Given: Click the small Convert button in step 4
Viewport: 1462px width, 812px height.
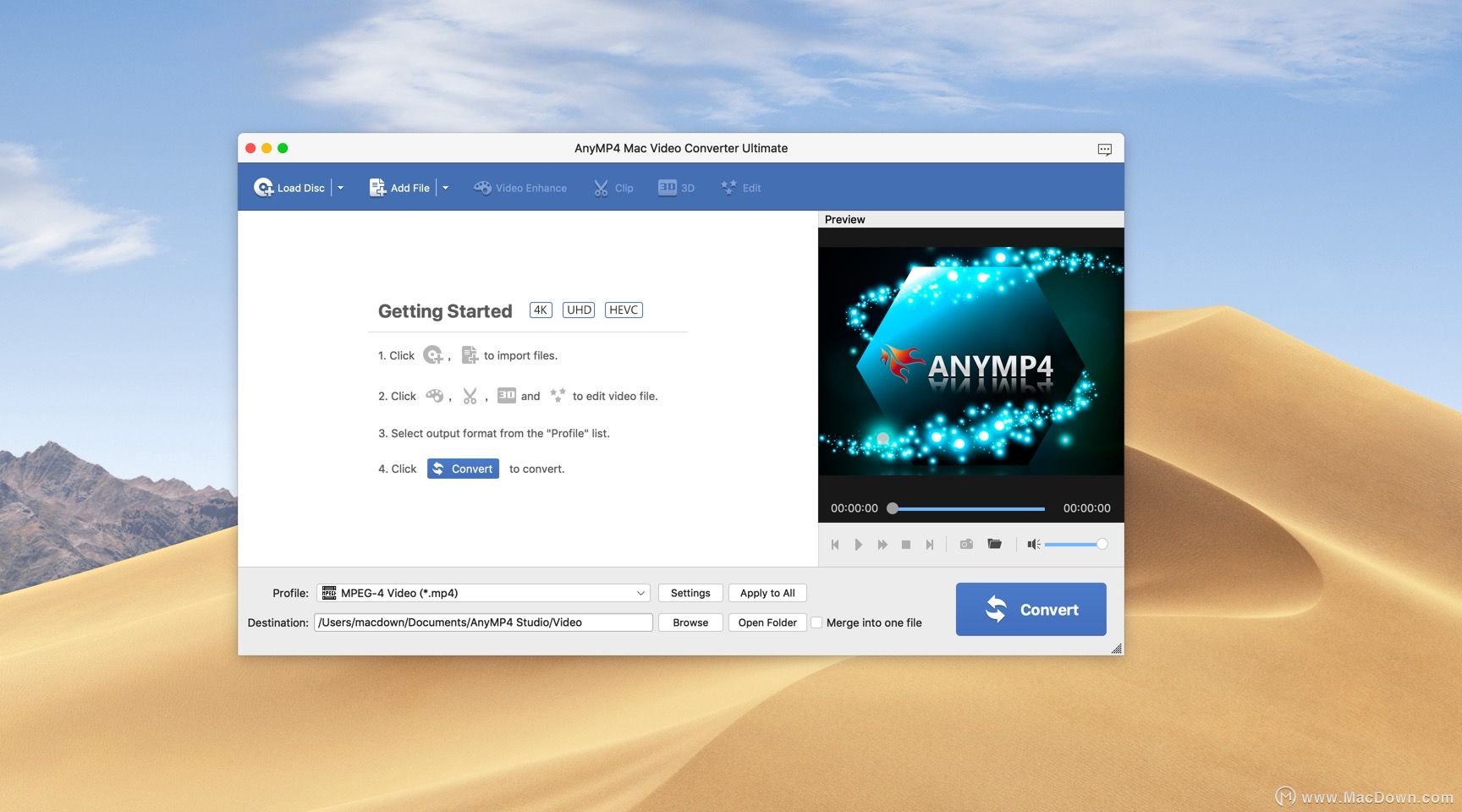Looking at the screenshot, I should [x=463, y=469].
